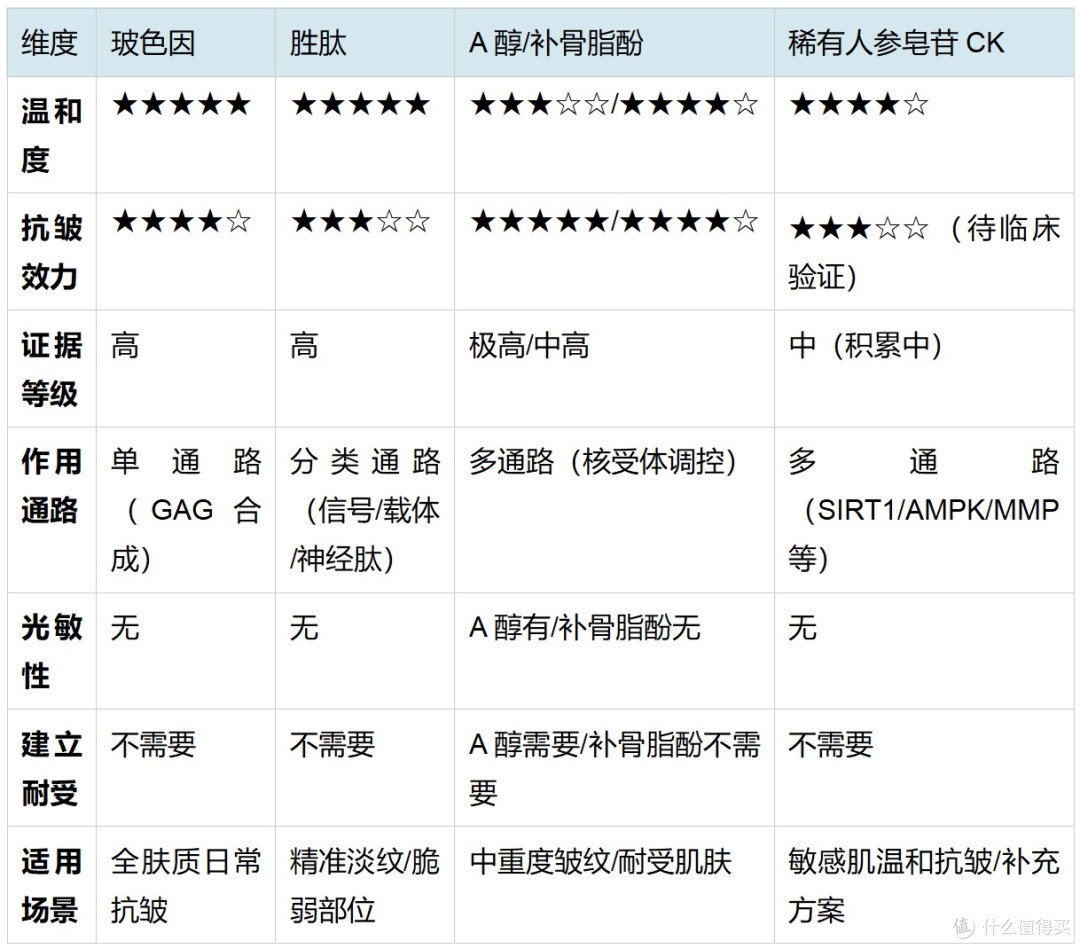Image resolution: width=1080 pixels, height=949 pixels.
Task: Click the 抗皱效力 row label
Action: [x=52, y=252]
